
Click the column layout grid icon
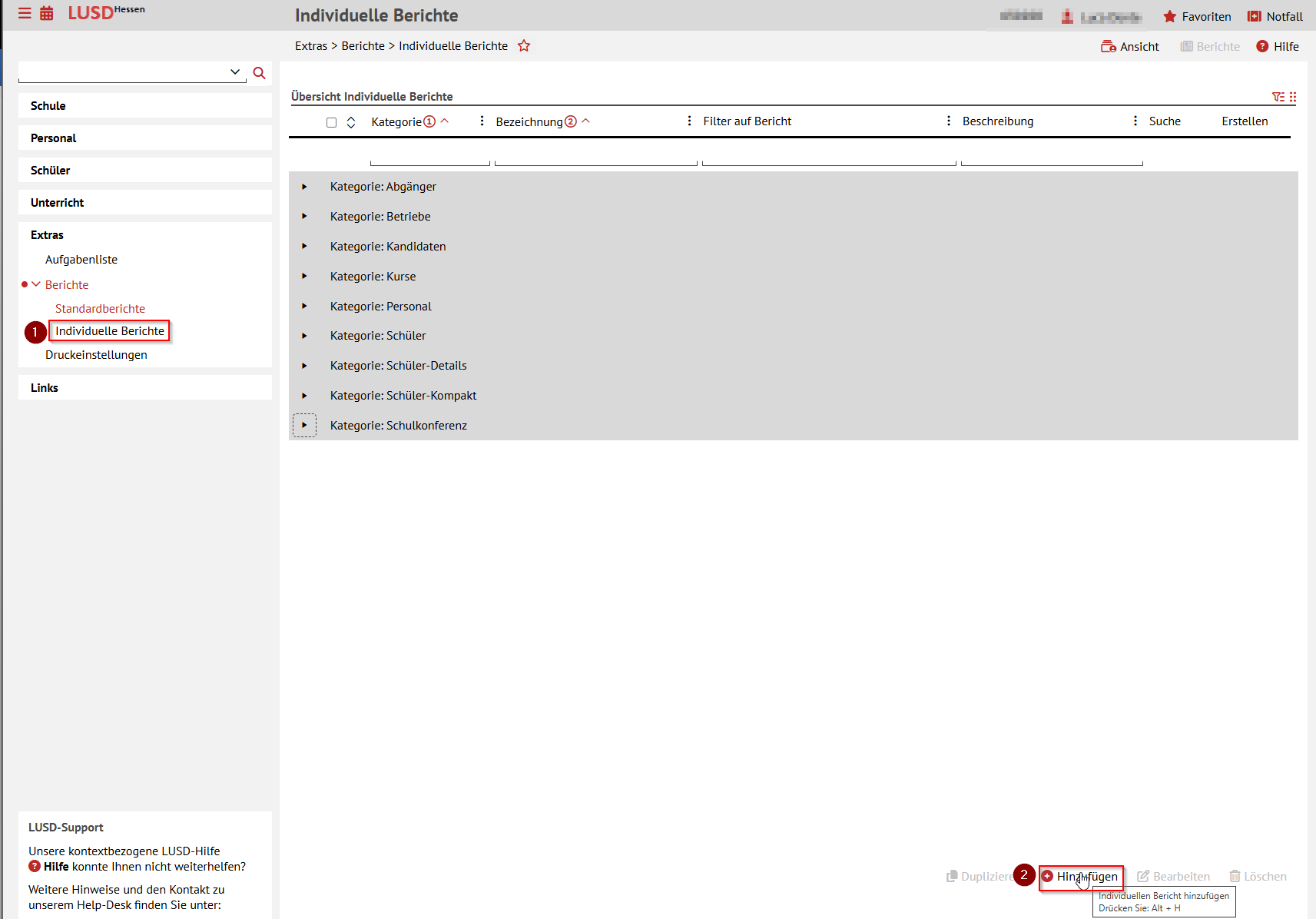[x=1294, y=97]
